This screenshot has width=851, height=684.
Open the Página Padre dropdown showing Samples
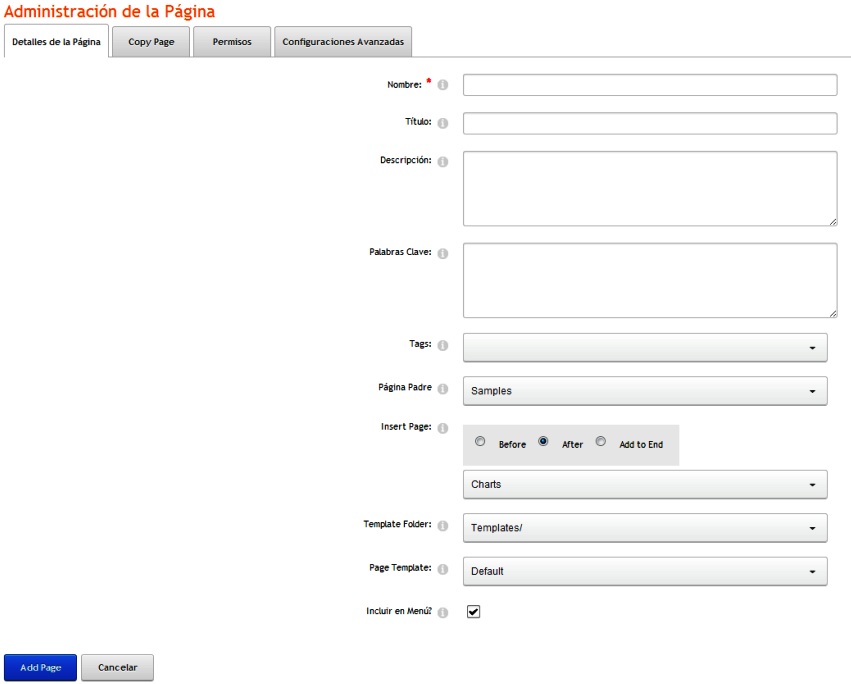tap(645, 391)
